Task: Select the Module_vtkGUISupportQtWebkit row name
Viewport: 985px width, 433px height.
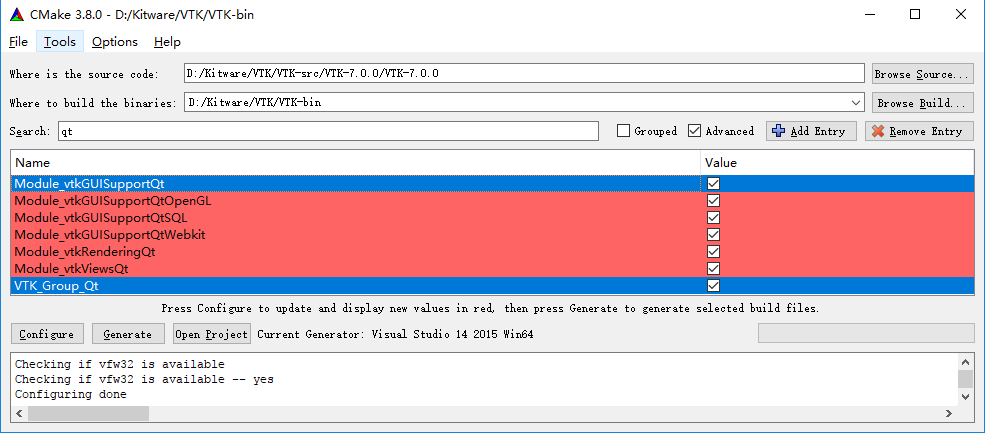Action: point(110,234)
